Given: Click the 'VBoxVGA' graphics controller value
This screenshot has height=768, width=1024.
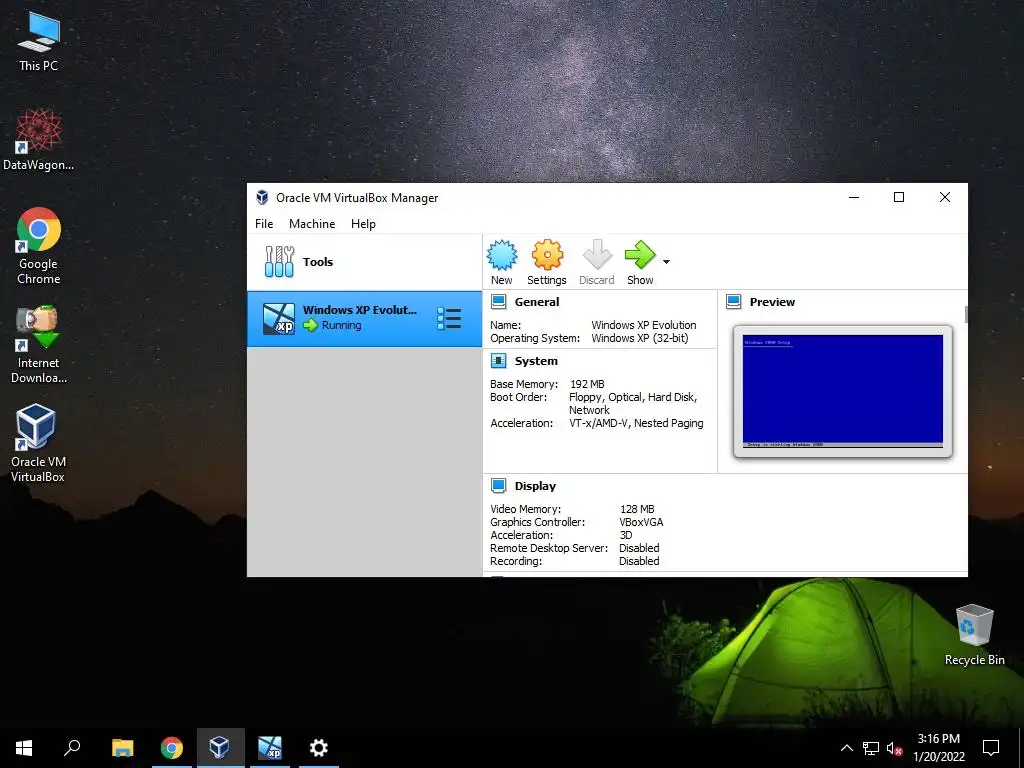Looking at the screenshot, I should (x=641, y=522).
